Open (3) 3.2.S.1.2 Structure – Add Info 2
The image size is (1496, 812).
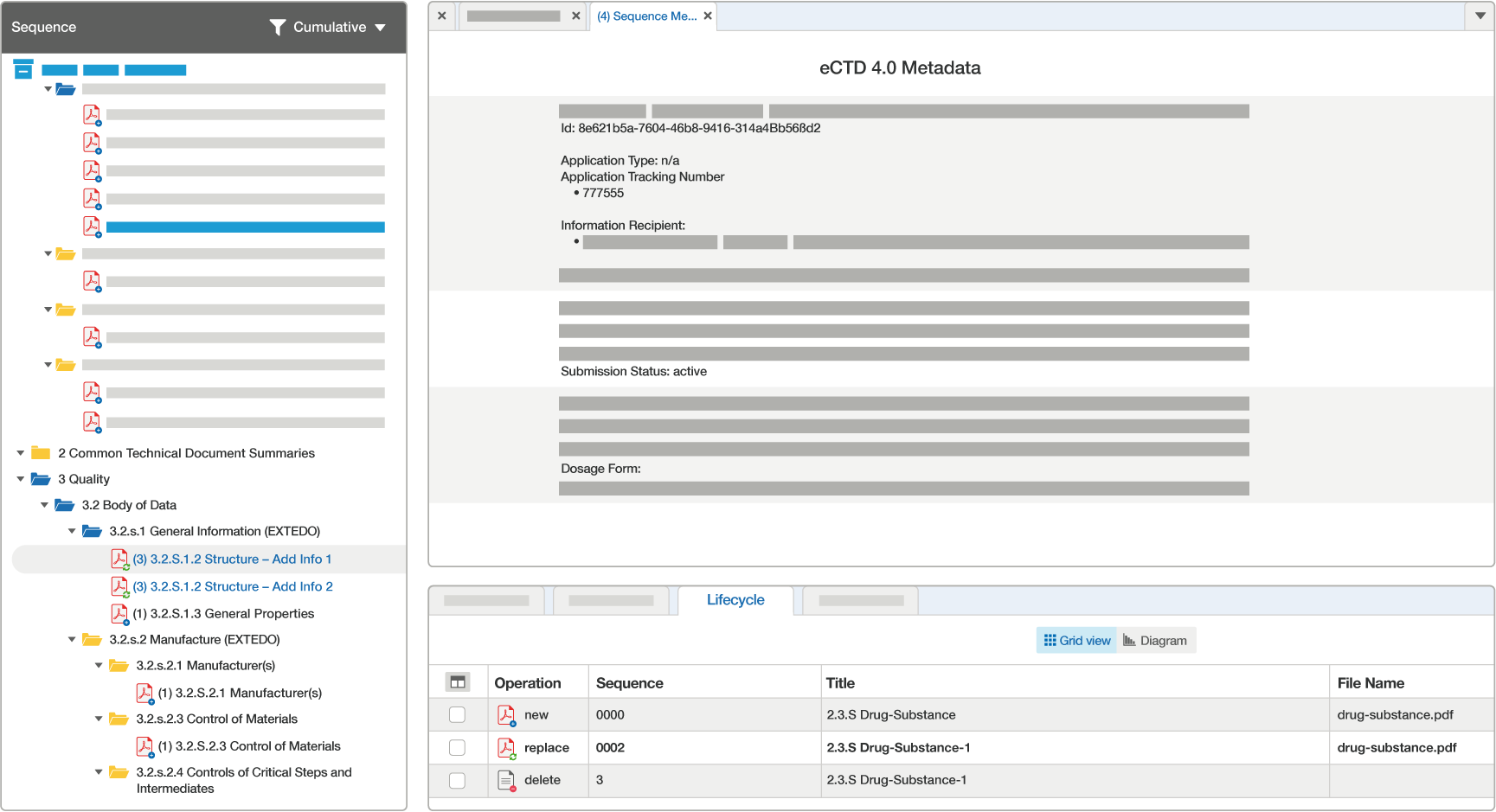point(233,586)
